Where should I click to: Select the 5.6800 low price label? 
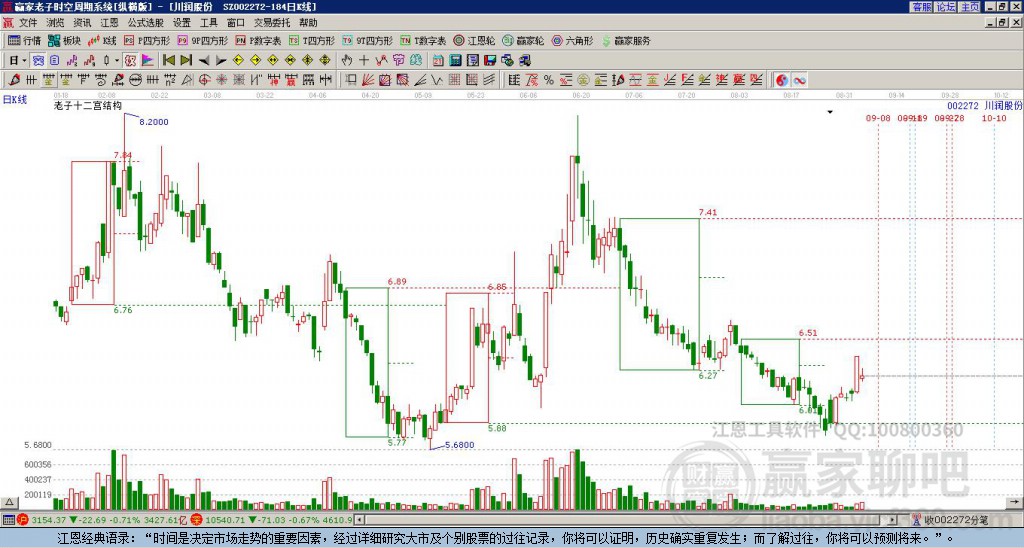point(459,445)
